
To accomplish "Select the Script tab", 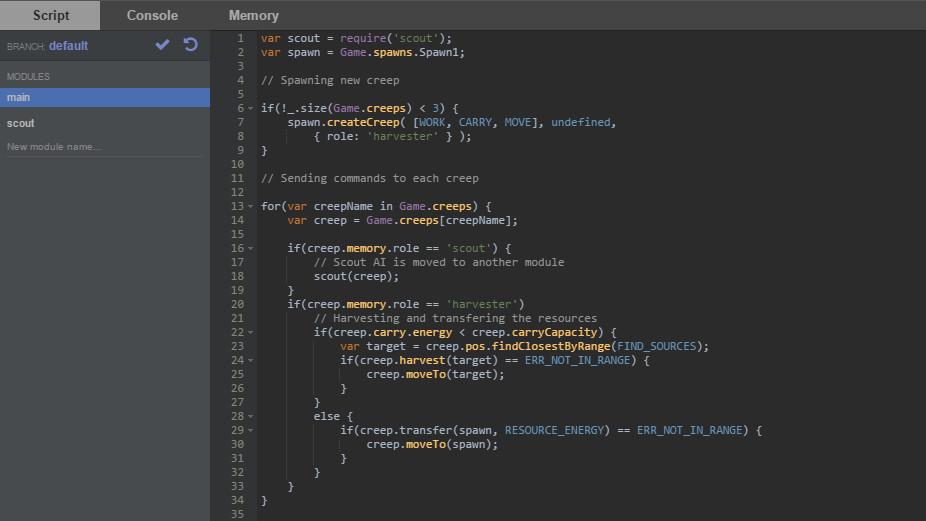I will click(x=50, y=15).
